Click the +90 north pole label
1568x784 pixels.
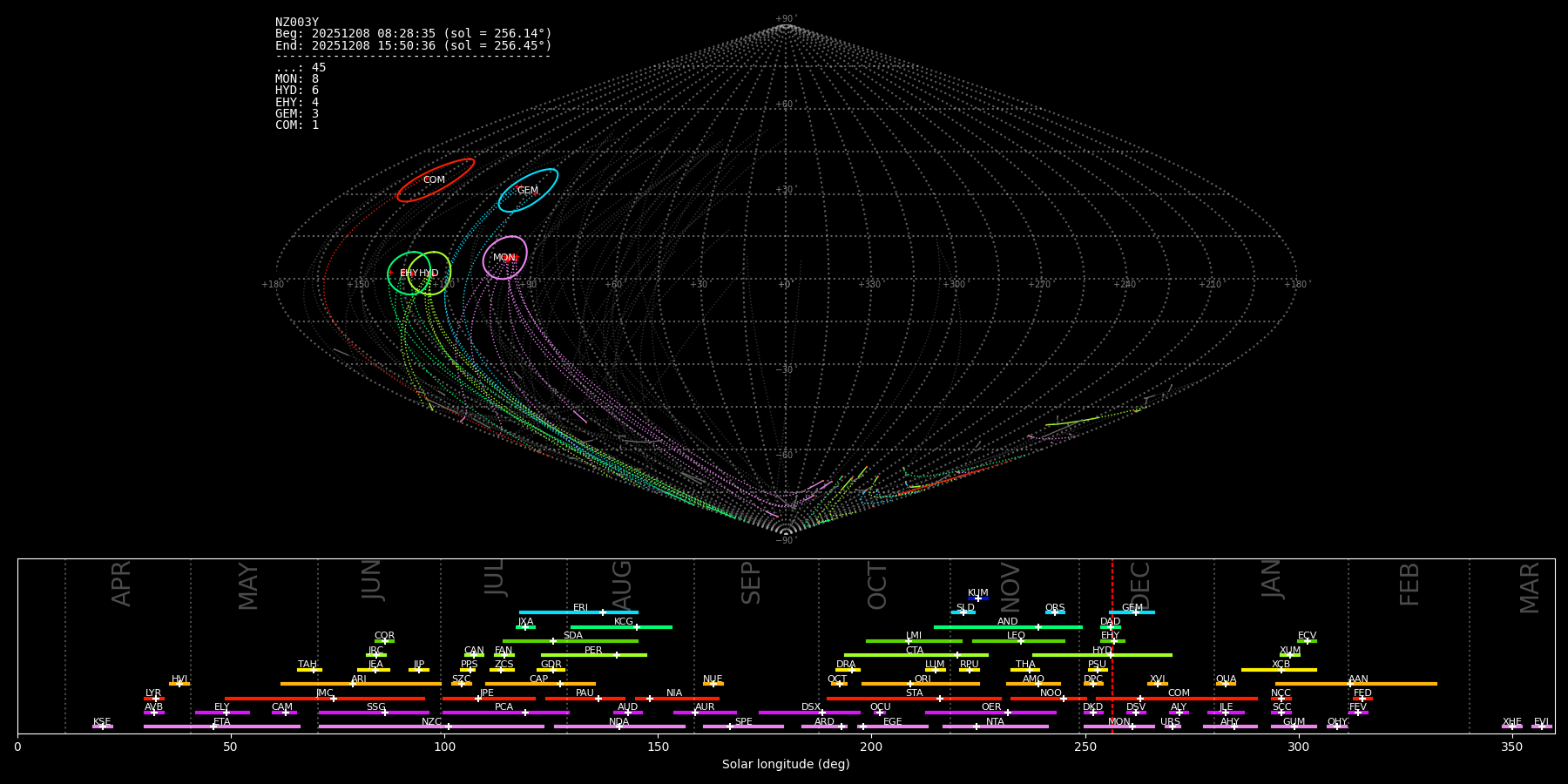(785, 18)
